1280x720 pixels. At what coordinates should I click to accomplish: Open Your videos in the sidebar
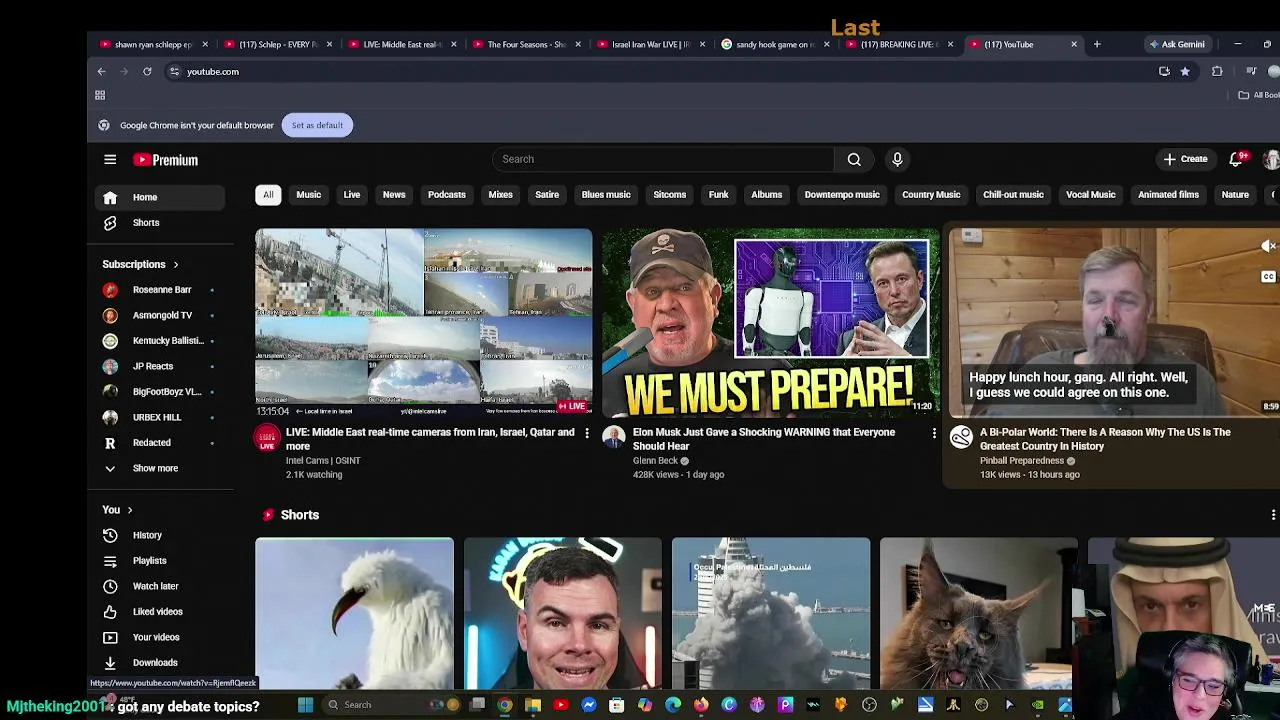[x=162, y=637]
